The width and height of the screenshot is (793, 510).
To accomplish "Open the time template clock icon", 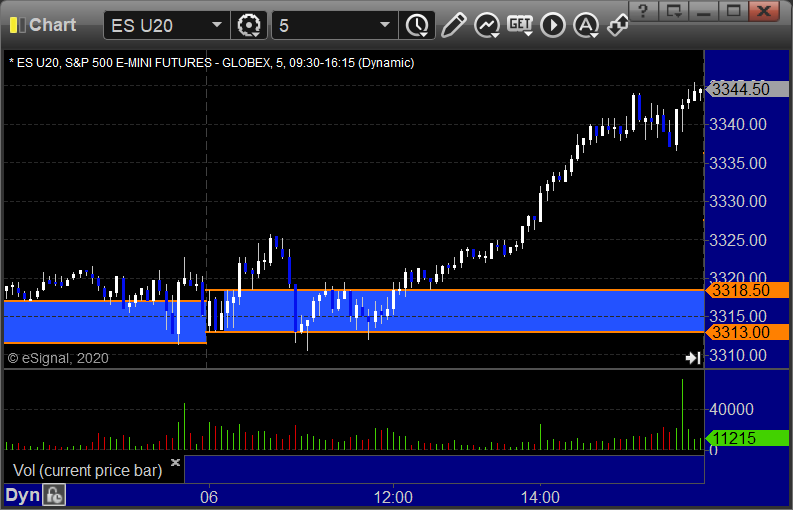I will tap(417, 25).
